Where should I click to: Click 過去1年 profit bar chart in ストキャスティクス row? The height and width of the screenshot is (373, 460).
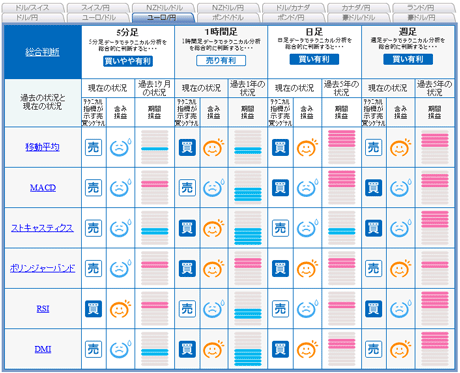pyautogui.click(x=248, y=228)
